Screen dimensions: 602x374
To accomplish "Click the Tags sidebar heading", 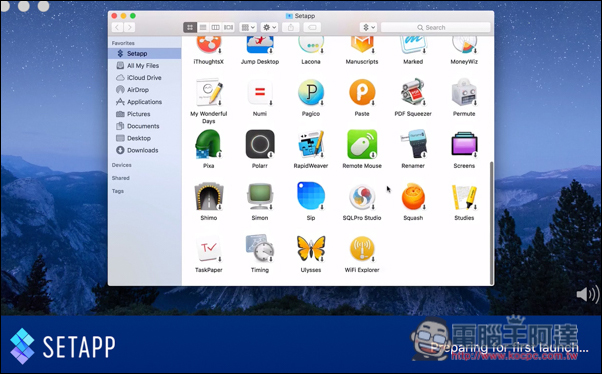I will 118,191.
